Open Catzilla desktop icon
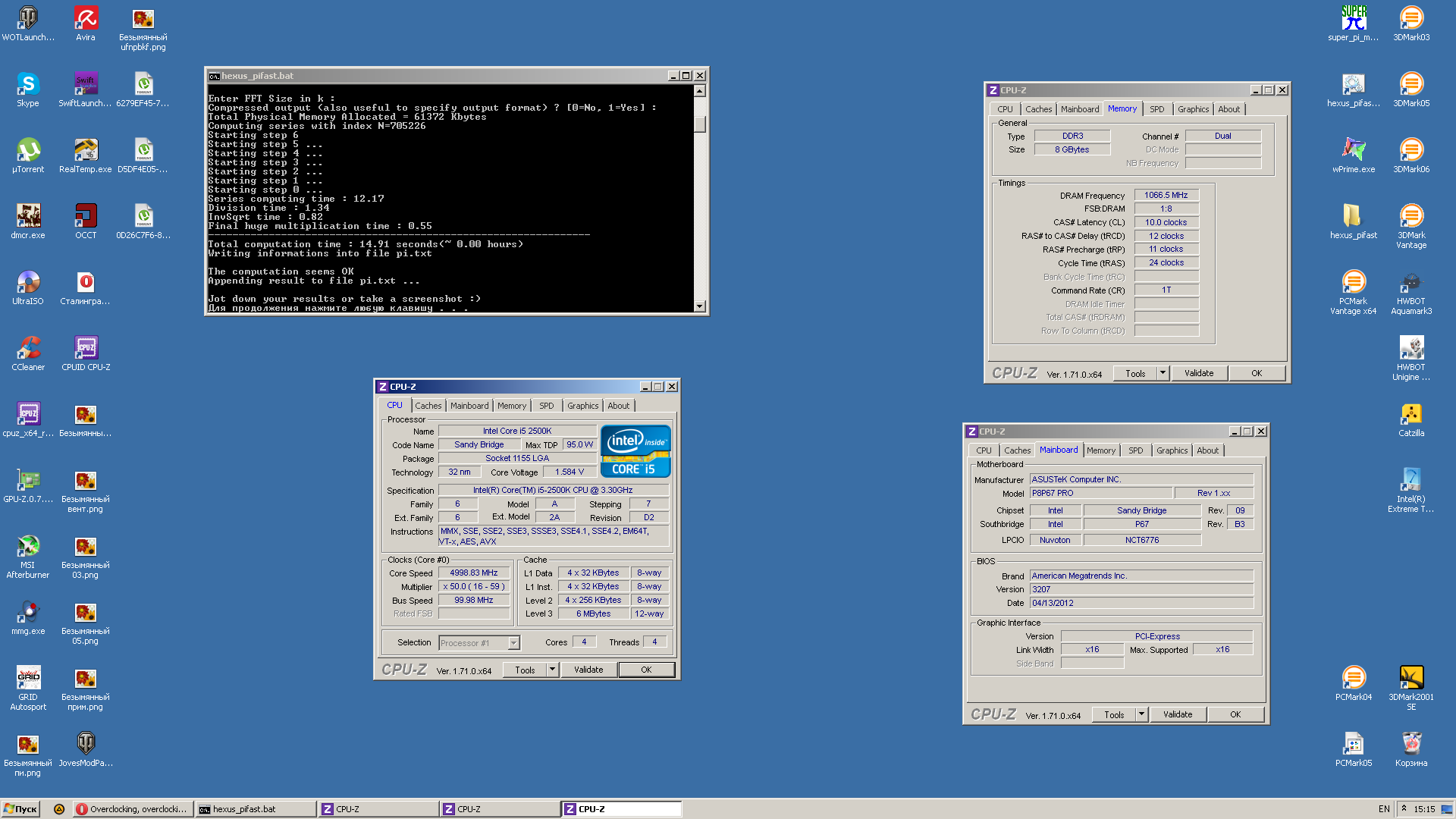The image size is (1456, 819). (1411, 419)
